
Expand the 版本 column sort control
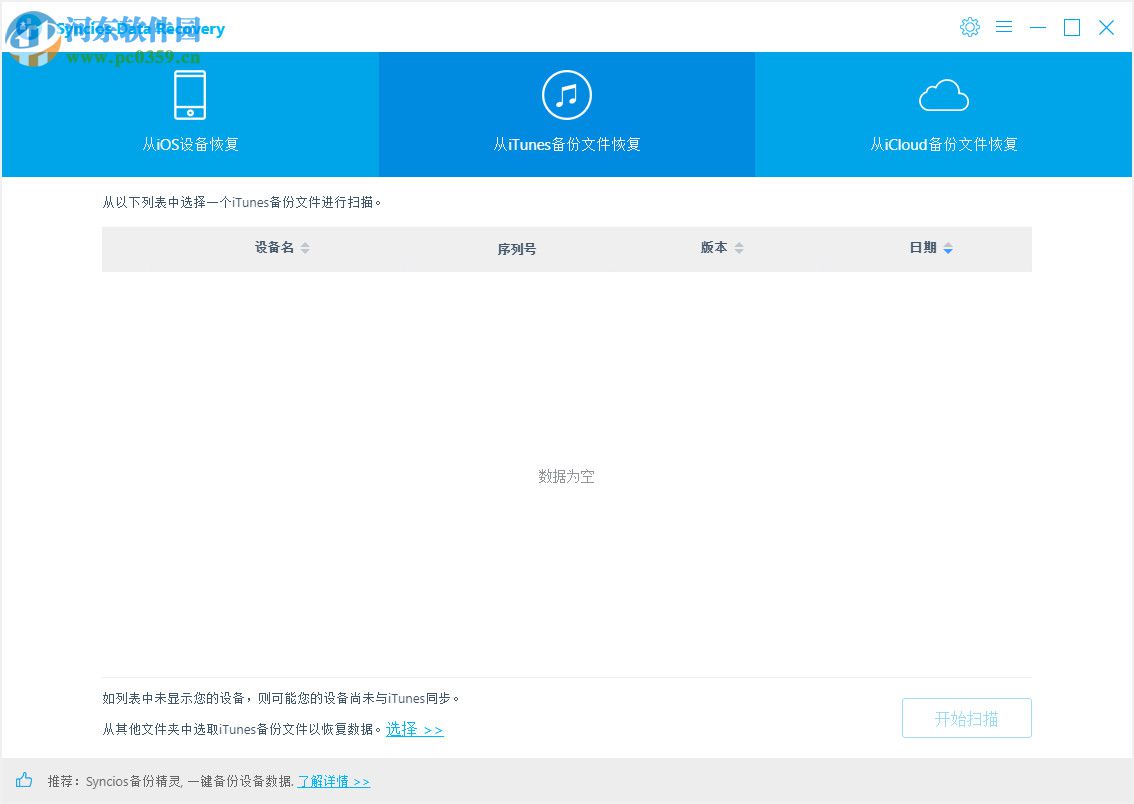coord(738,248)
